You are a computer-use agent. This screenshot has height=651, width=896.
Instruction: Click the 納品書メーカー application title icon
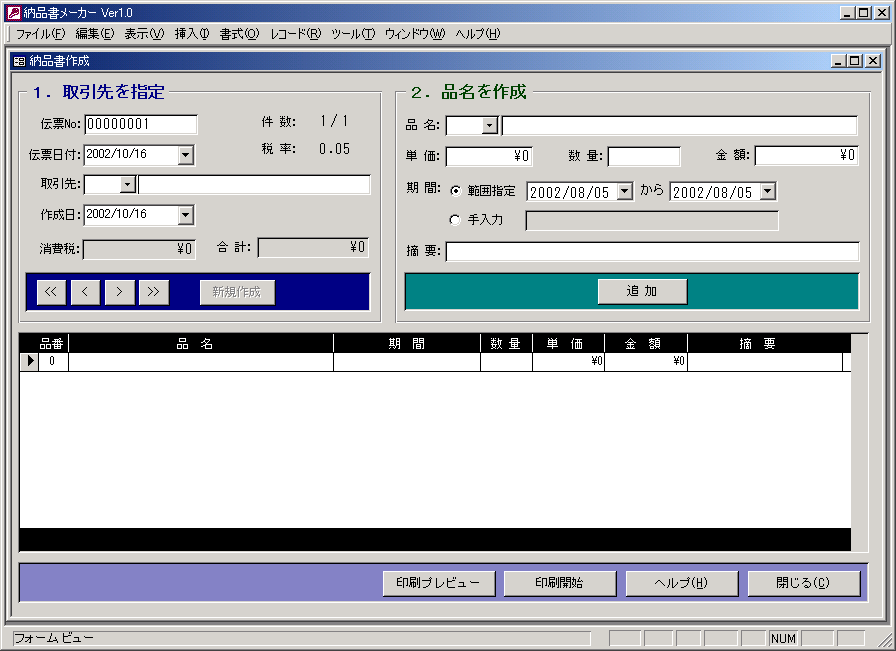(x=13, y=13)
